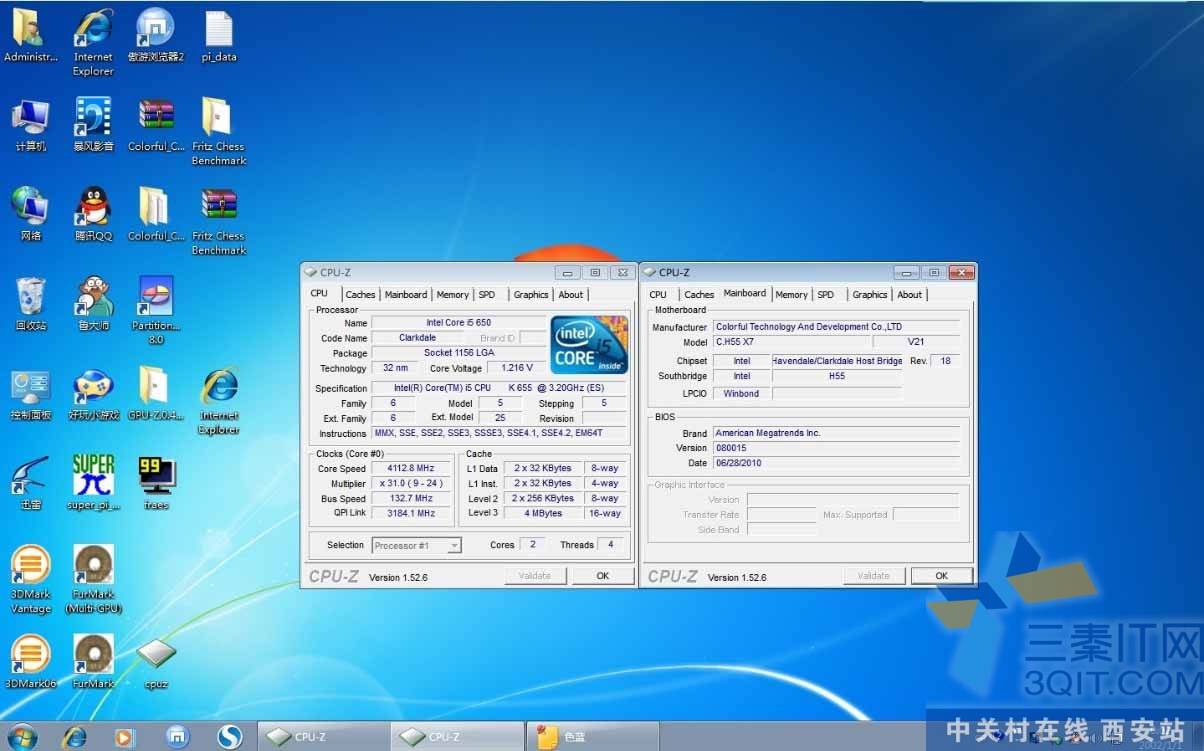Click OK in the CPU-Z processor window

pos(603,576)
